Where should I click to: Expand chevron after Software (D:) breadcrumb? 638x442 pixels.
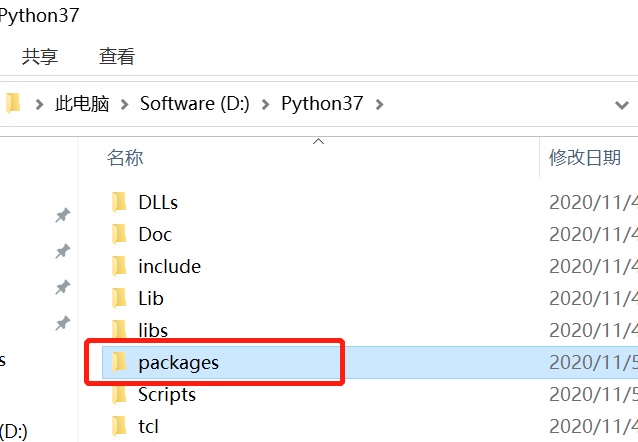(x=265, y=105)
